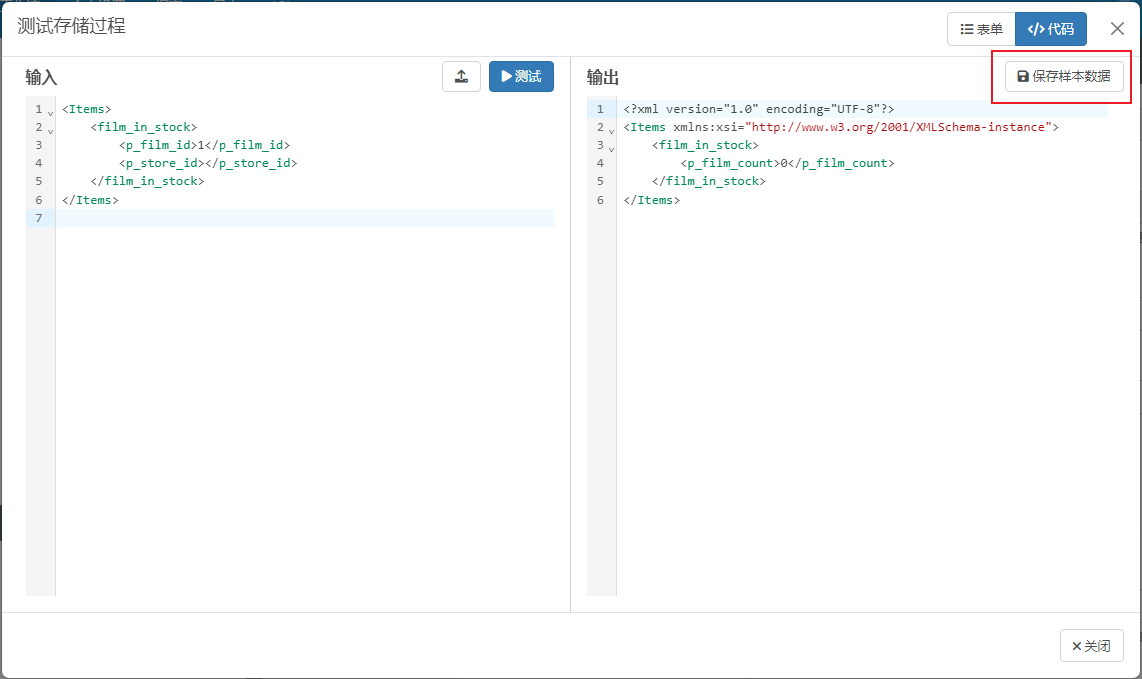Collapse input film_in_stock fold arrow
Viewport: 1142px width, 679px height.
point(50,130)
